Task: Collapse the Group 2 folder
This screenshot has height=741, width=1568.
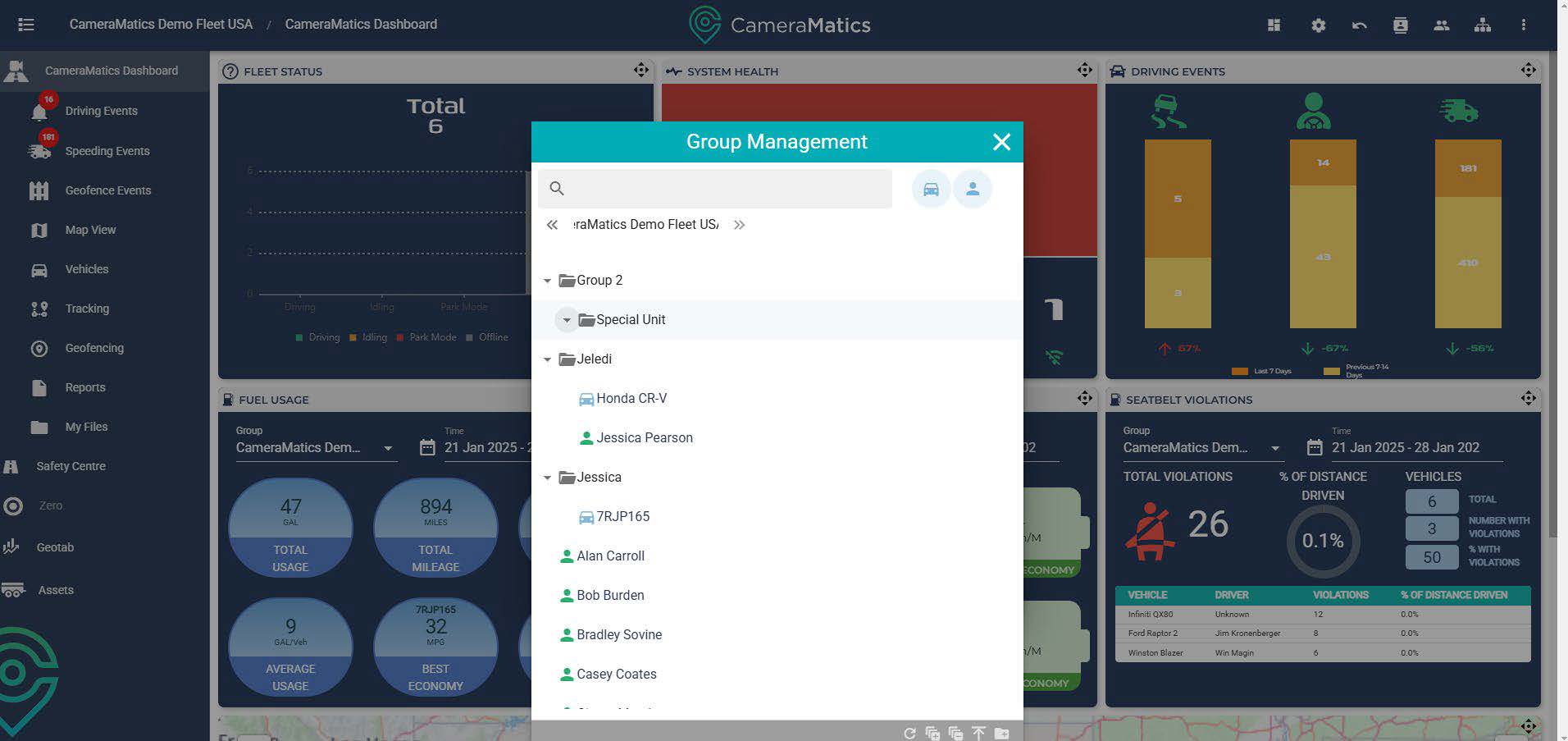Action: tap(547, 281)
